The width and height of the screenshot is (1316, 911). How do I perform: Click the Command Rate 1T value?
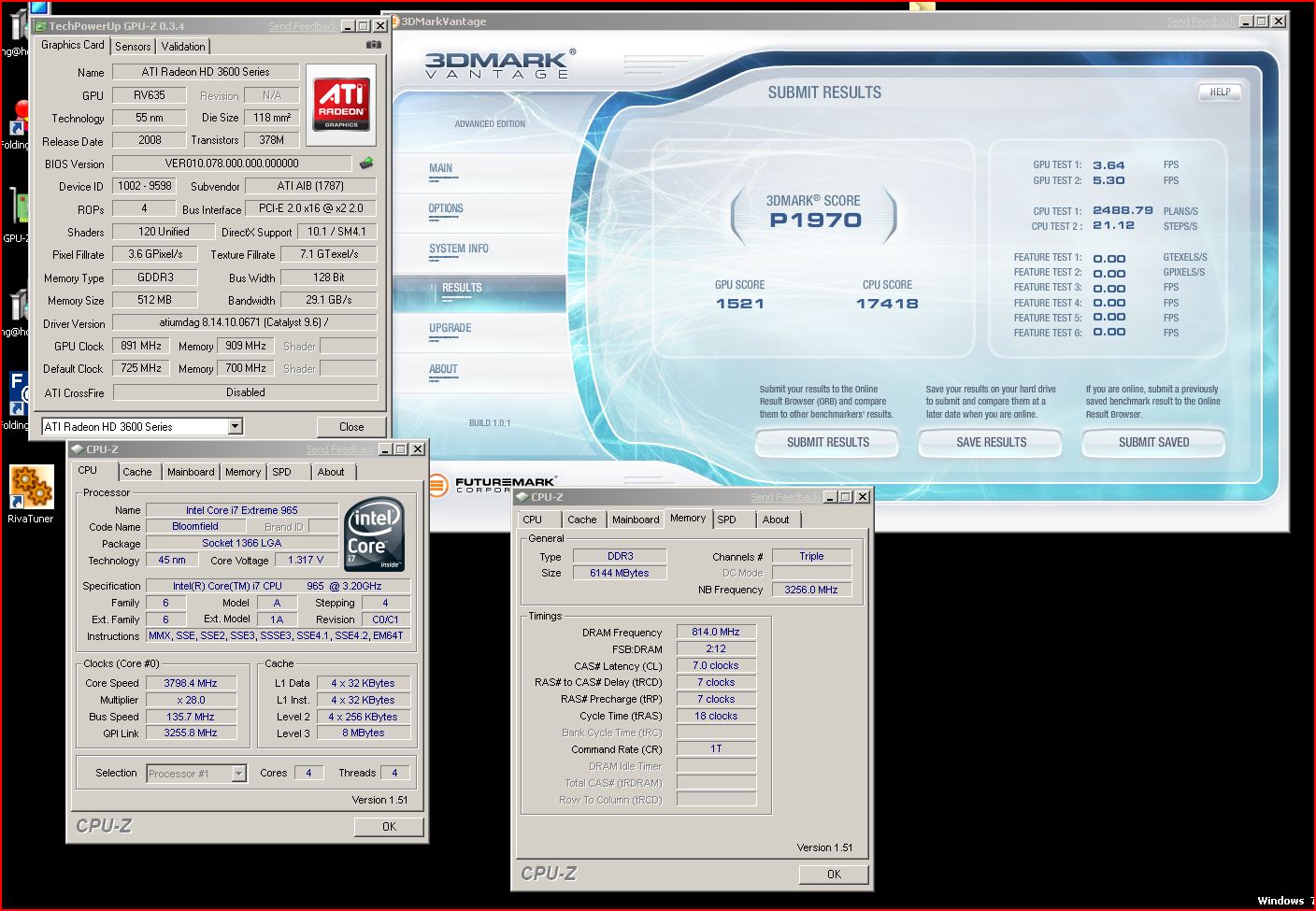coord(716,749)
